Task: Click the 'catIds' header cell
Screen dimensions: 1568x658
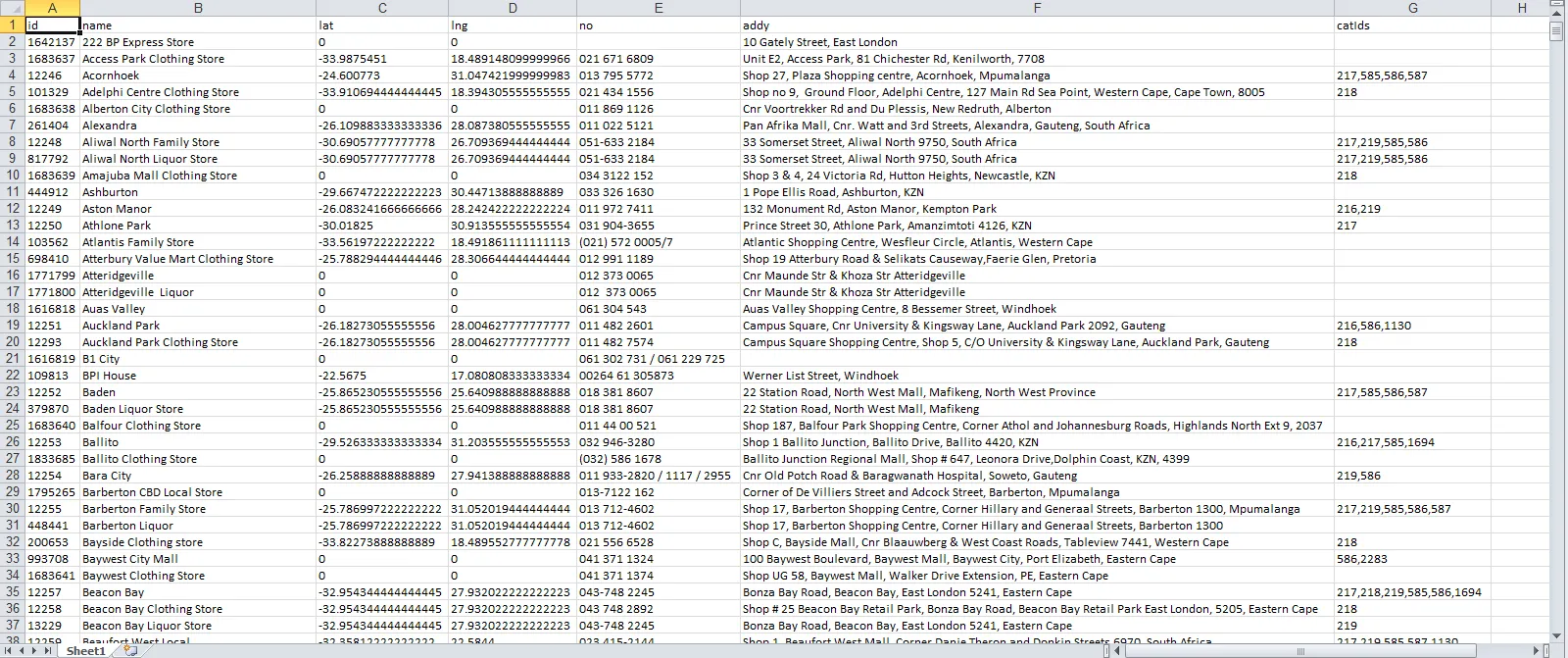Action: pos(1412,25)
